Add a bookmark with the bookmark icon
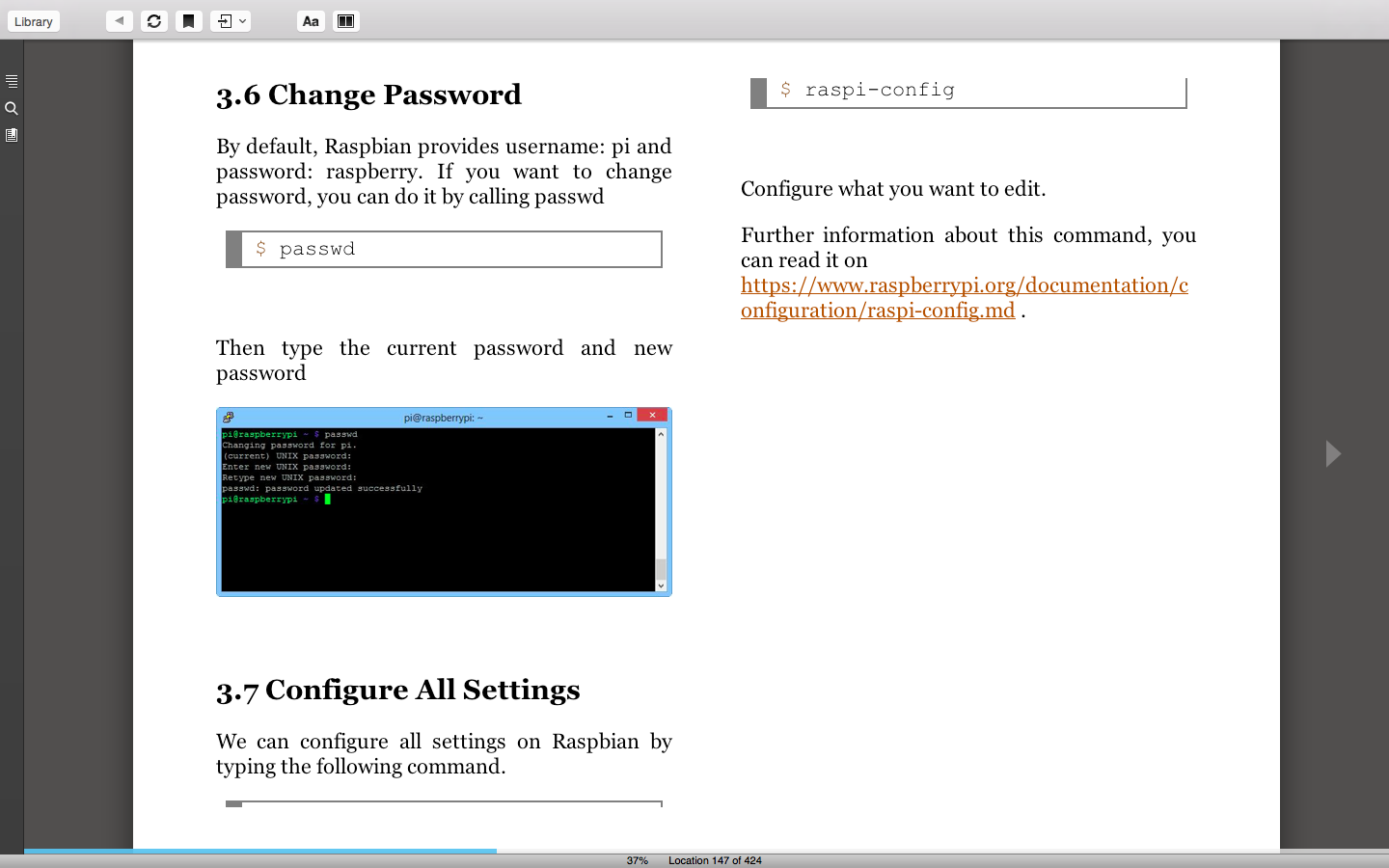The width and height of the screenshot is (1389, 868). [x=189, y=21]
